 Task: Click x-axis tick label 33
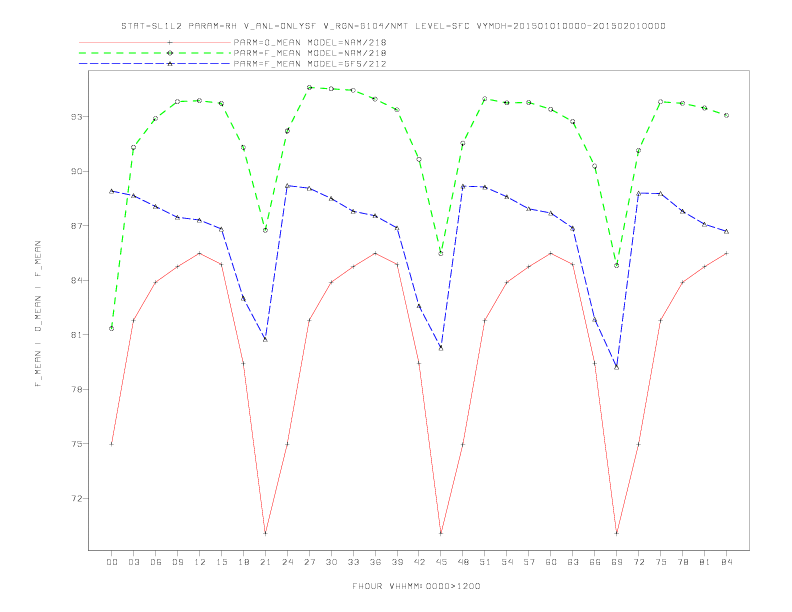click(354, 562)
